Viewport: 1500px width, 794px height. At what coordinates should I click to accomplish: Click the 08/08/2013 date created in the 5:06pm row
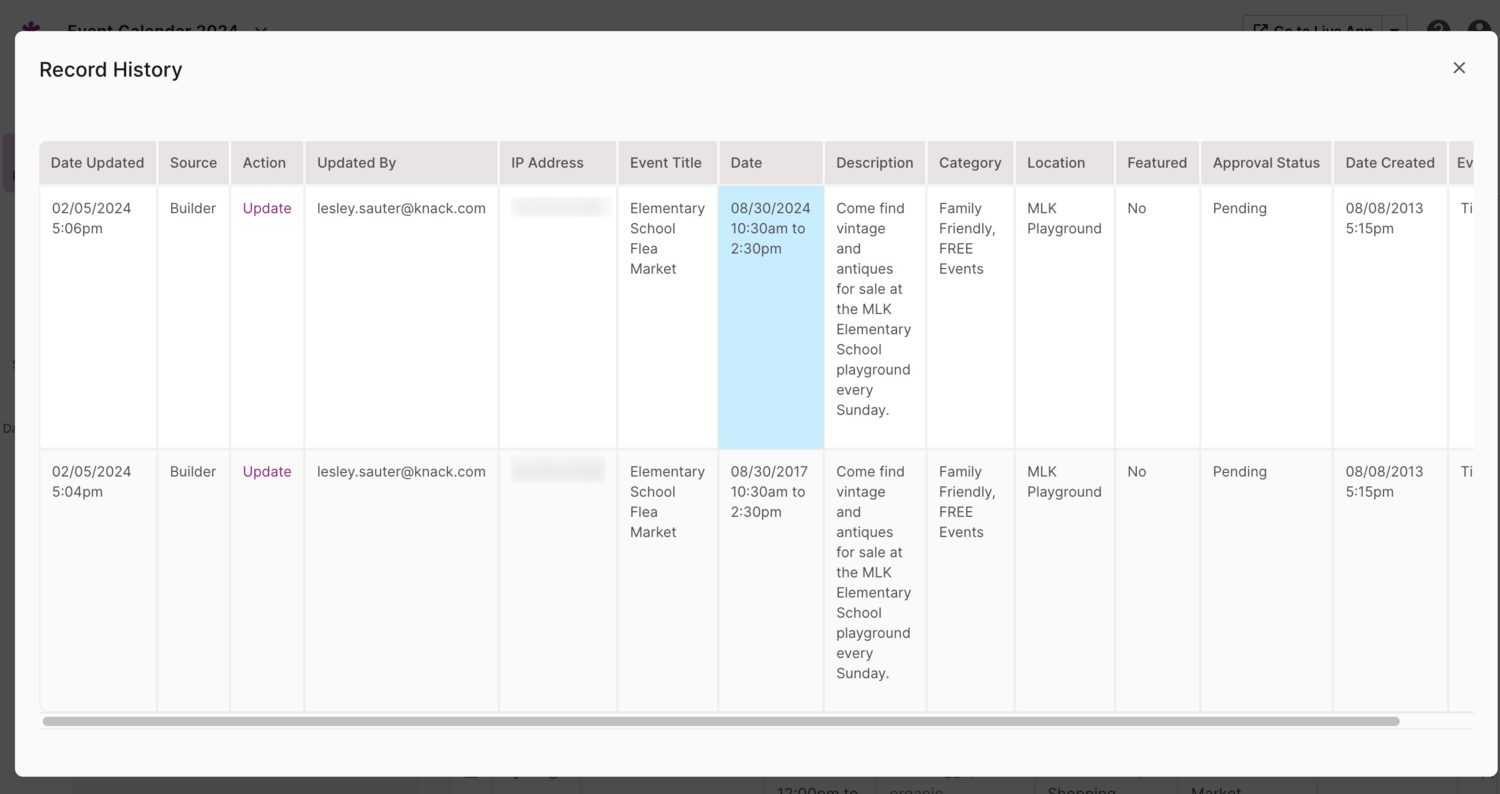pos(1384,218)
